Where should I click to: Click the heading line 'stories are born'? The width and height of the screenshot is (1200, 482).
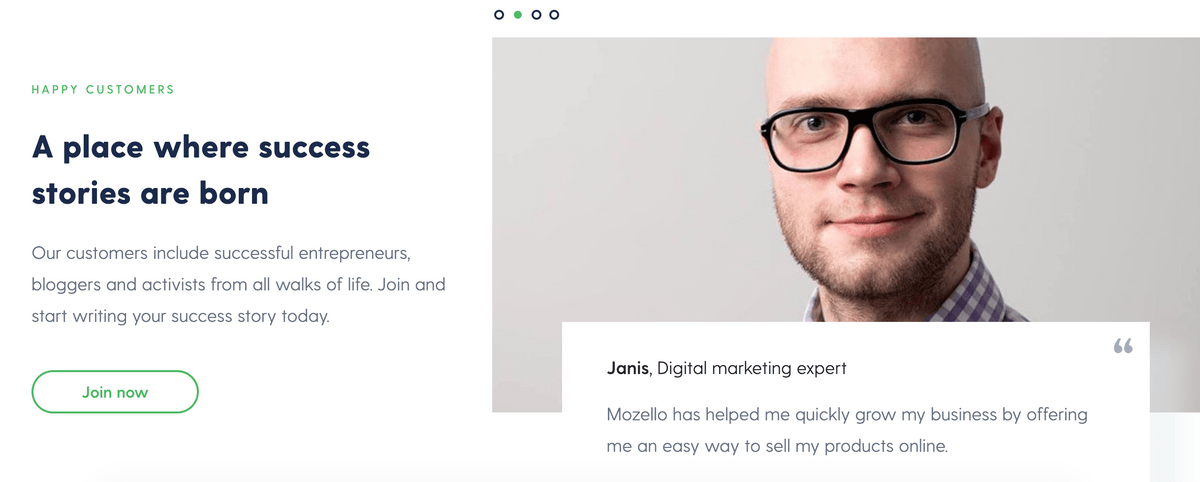(150, 192)
